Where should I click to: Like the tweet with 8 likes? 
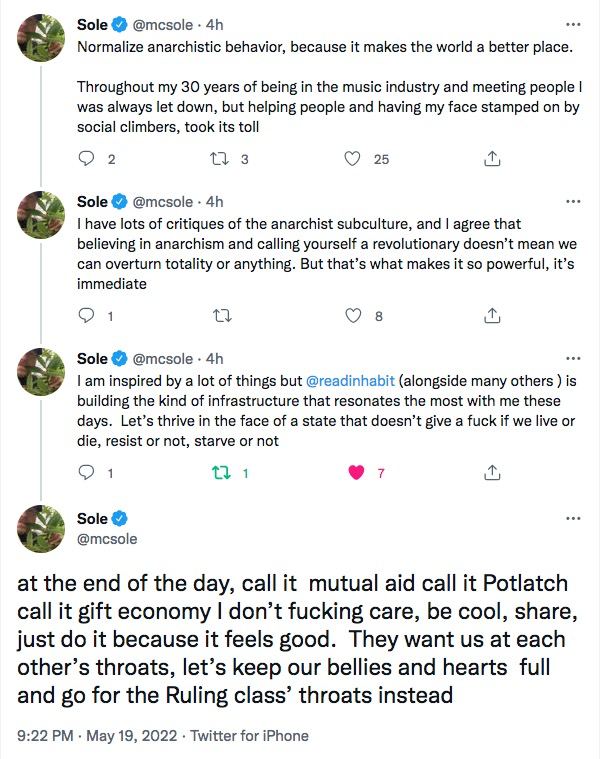click(352, 316)
